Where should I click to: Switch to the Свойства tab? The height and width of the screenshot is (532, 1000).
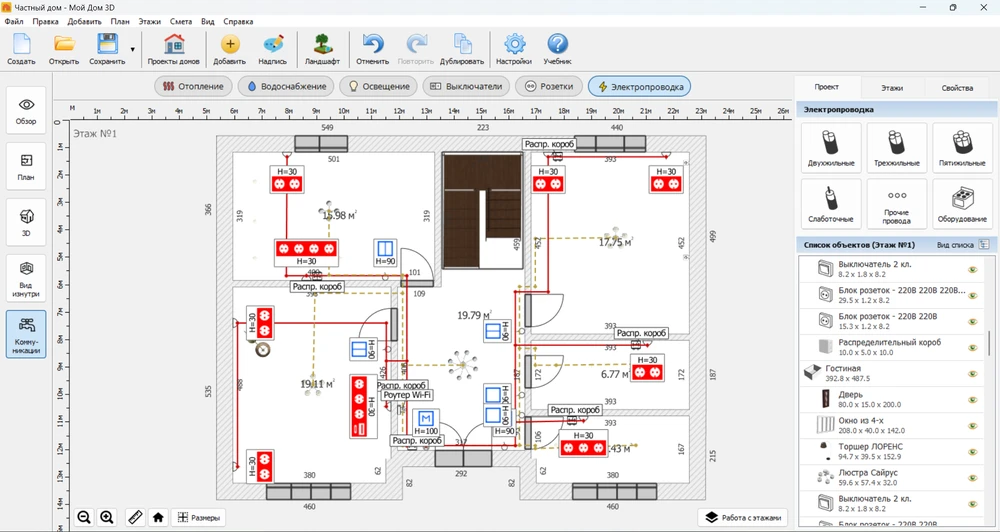[x=957, y=88]
